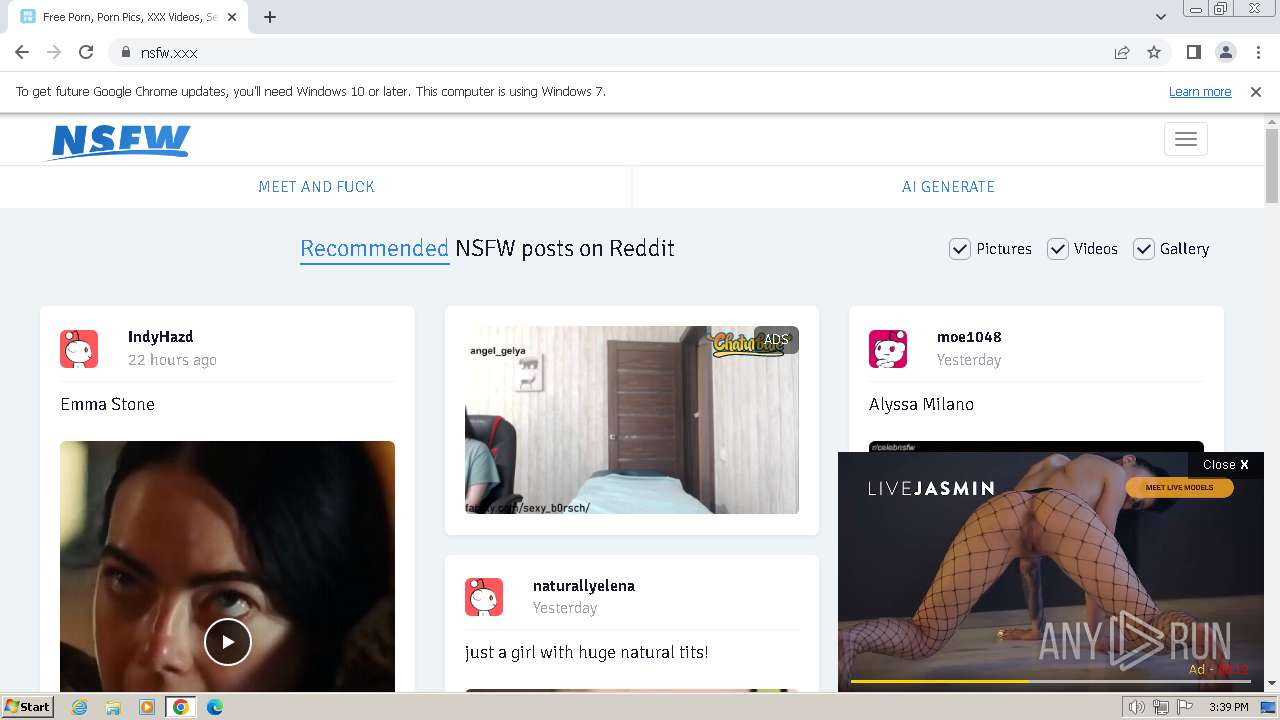Go back using the browser back arrow
Image resolution: width=1280 pixels, height=720 pixels.
[x=22, y=52]
